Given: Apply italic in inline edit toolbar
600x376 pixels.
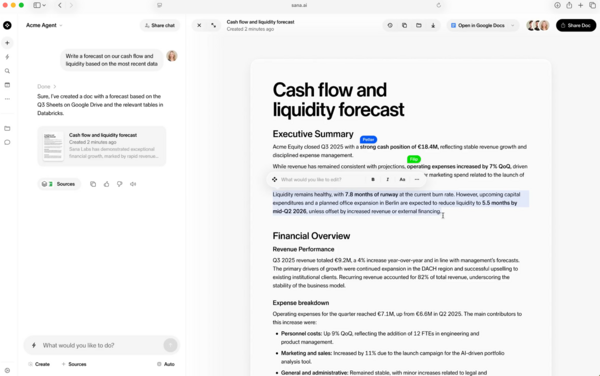Looking at the screenshot, I should (388, 179).
